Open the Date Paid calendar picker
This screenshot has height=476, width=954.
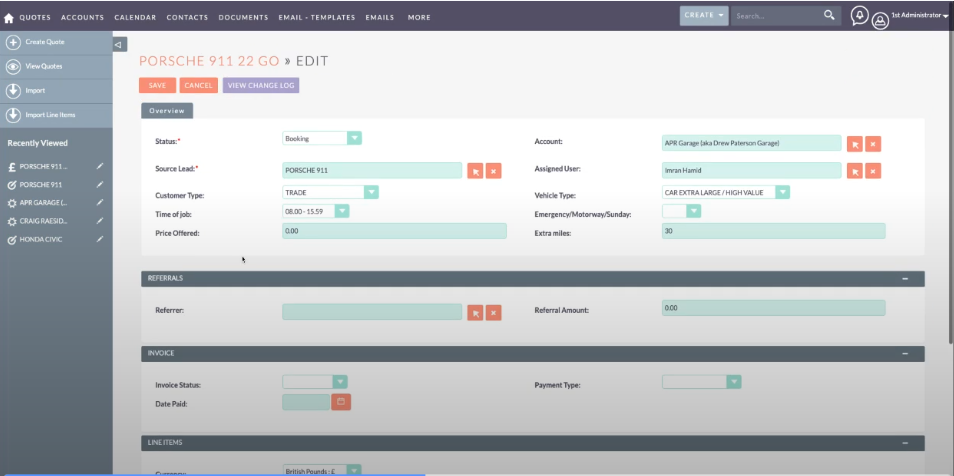click(x=341, y=402)
